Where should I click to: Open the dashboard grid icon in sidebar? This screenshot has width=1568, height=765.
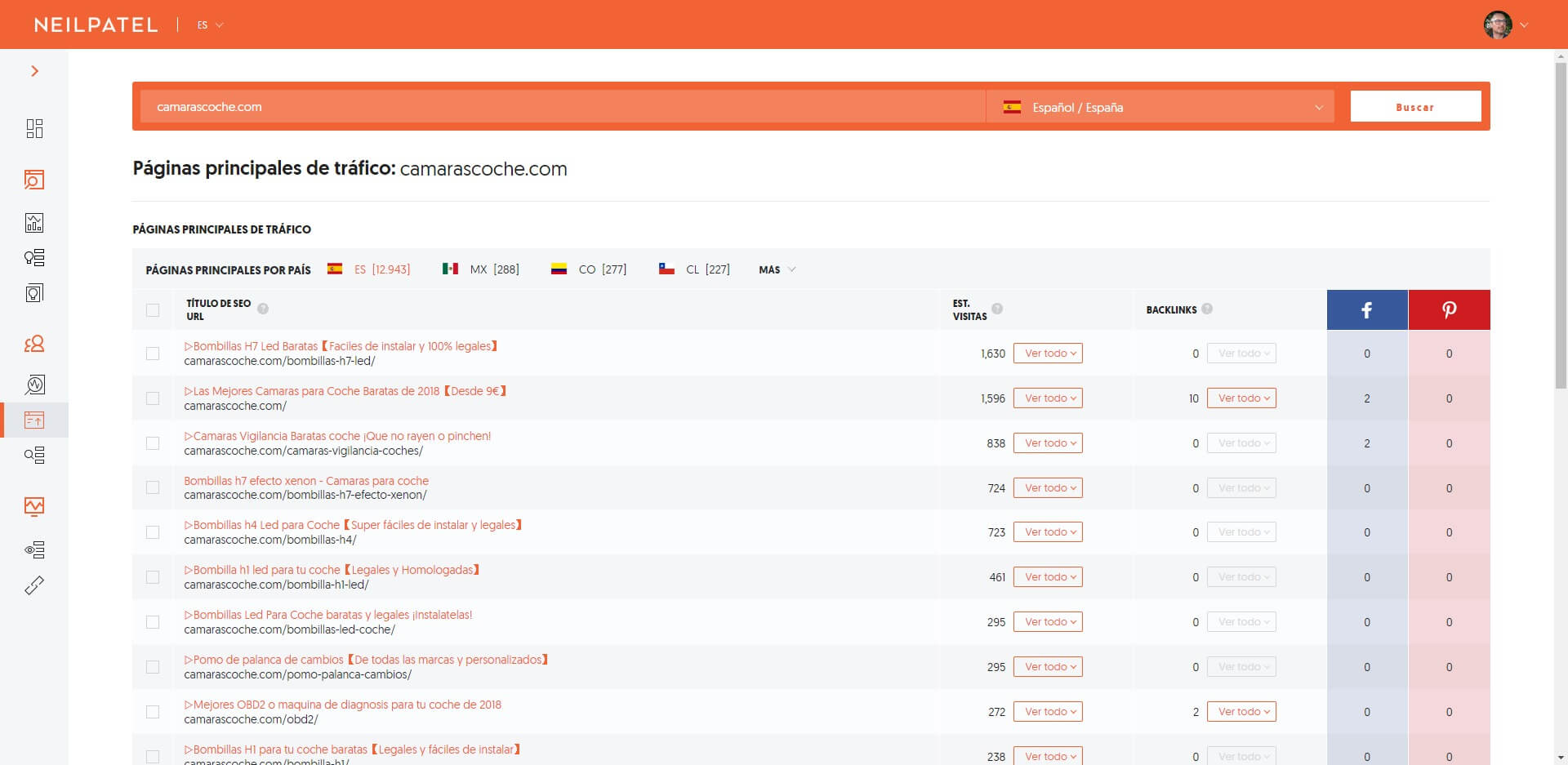34,128
